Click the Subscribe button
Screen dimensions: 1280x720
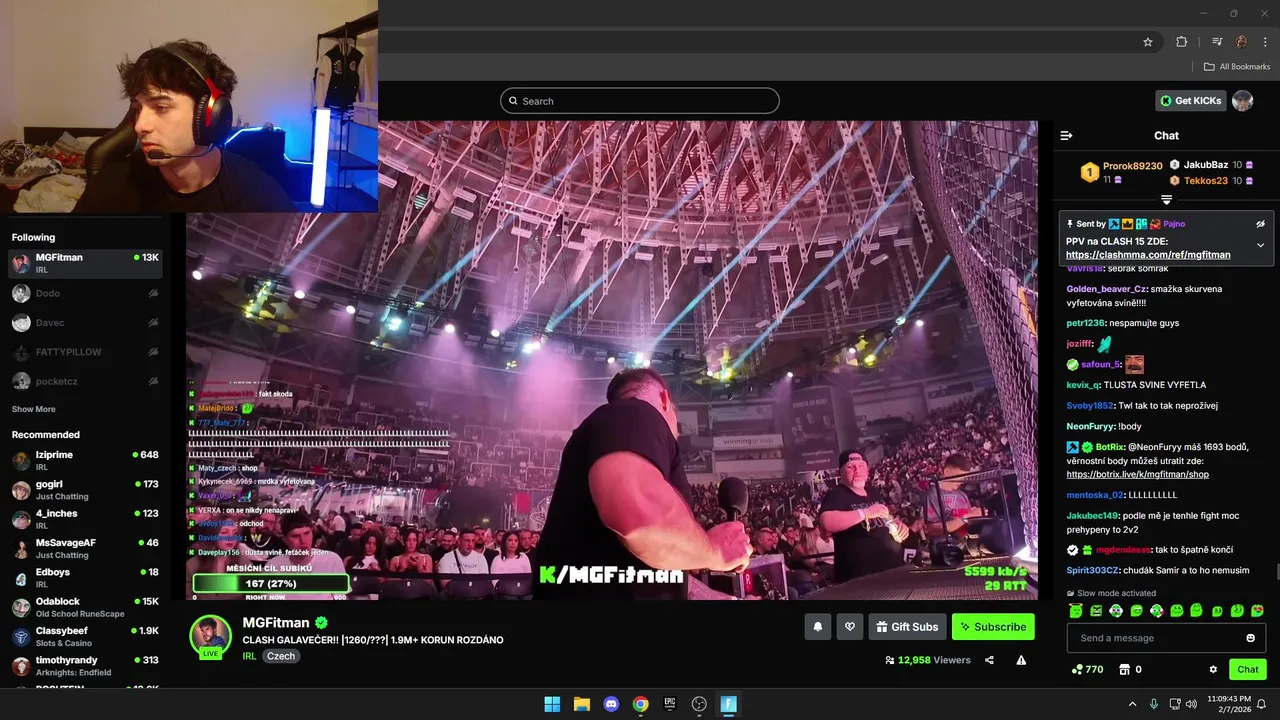[993, 627]
